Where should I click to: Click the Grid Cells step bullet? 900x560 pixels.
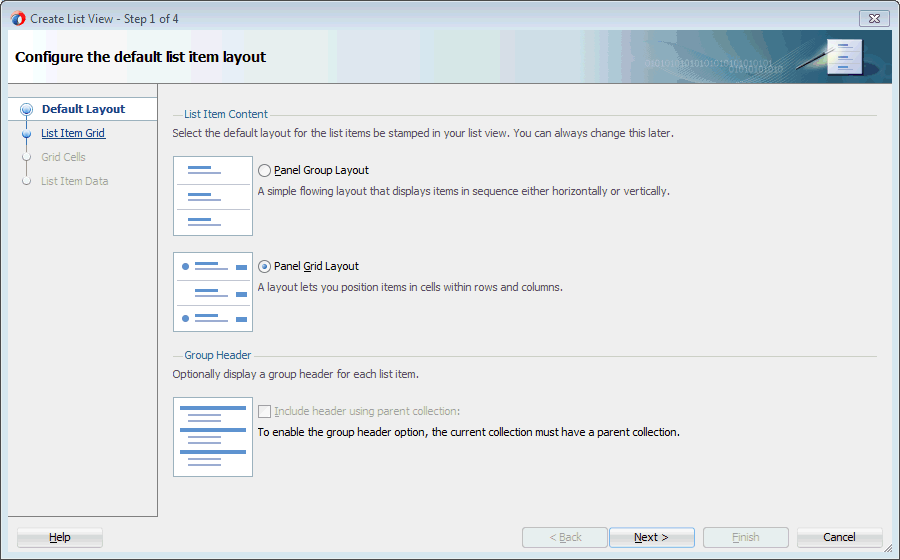(x=26, y=157)
